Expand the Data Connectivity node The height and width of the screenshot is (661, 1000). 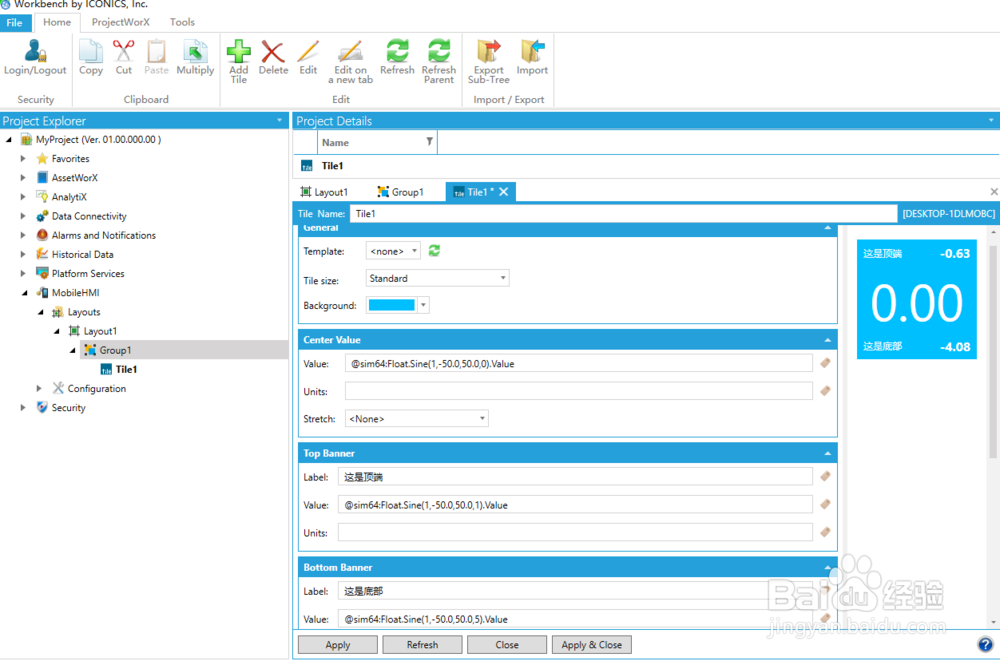tap(23, 216)
